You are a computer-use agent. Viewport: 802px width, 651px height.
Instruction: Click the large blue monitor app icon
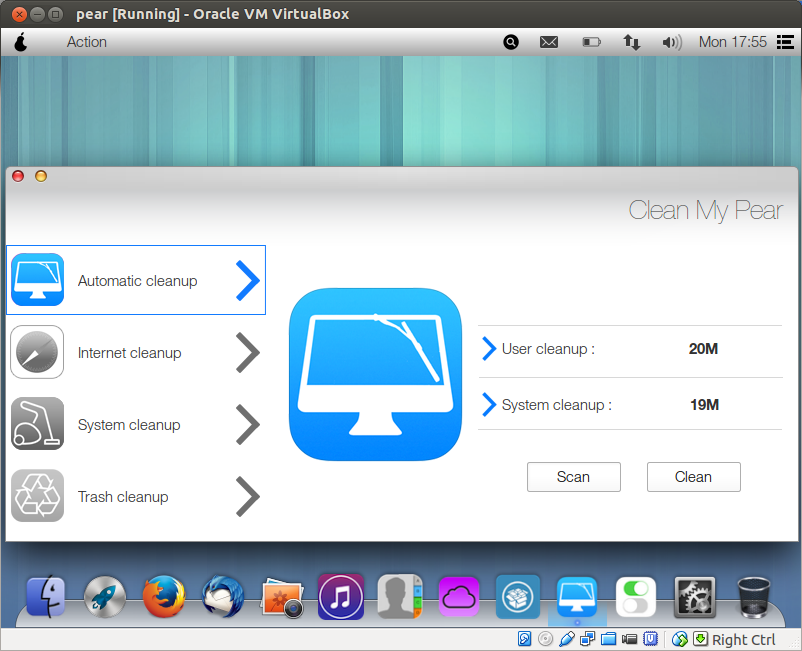(375, 374)
